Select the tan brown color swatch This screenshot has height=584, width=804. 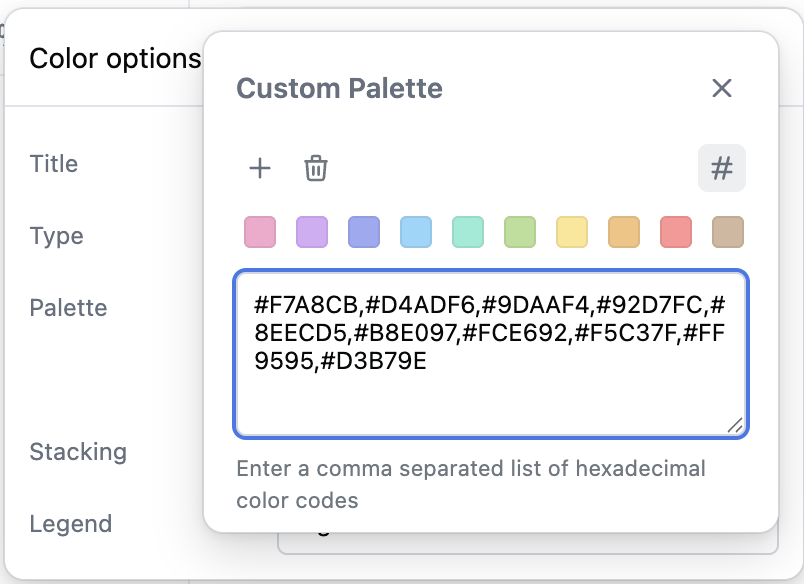(x=728, y=232)
